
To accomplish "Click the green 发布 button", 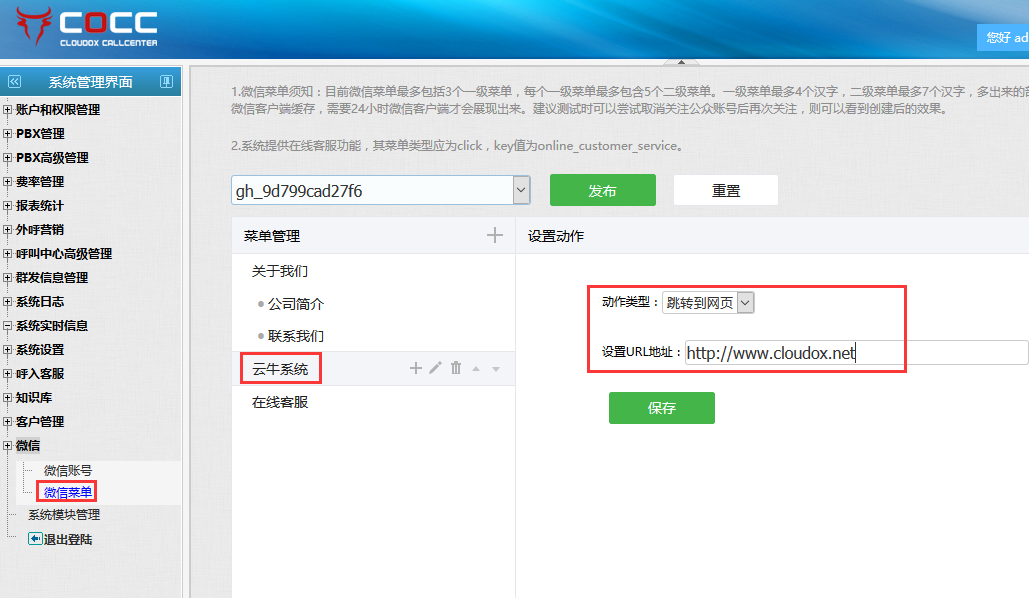I will coord(602,190).
